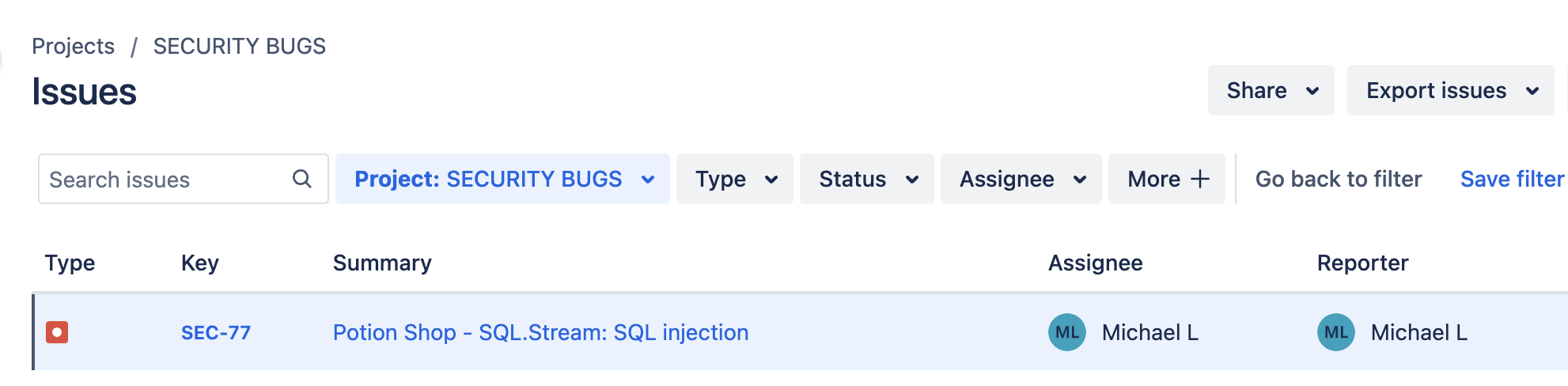The image size is (1568, 386).
Task: Click the search magnifier icon
Action: pos(301,179)
